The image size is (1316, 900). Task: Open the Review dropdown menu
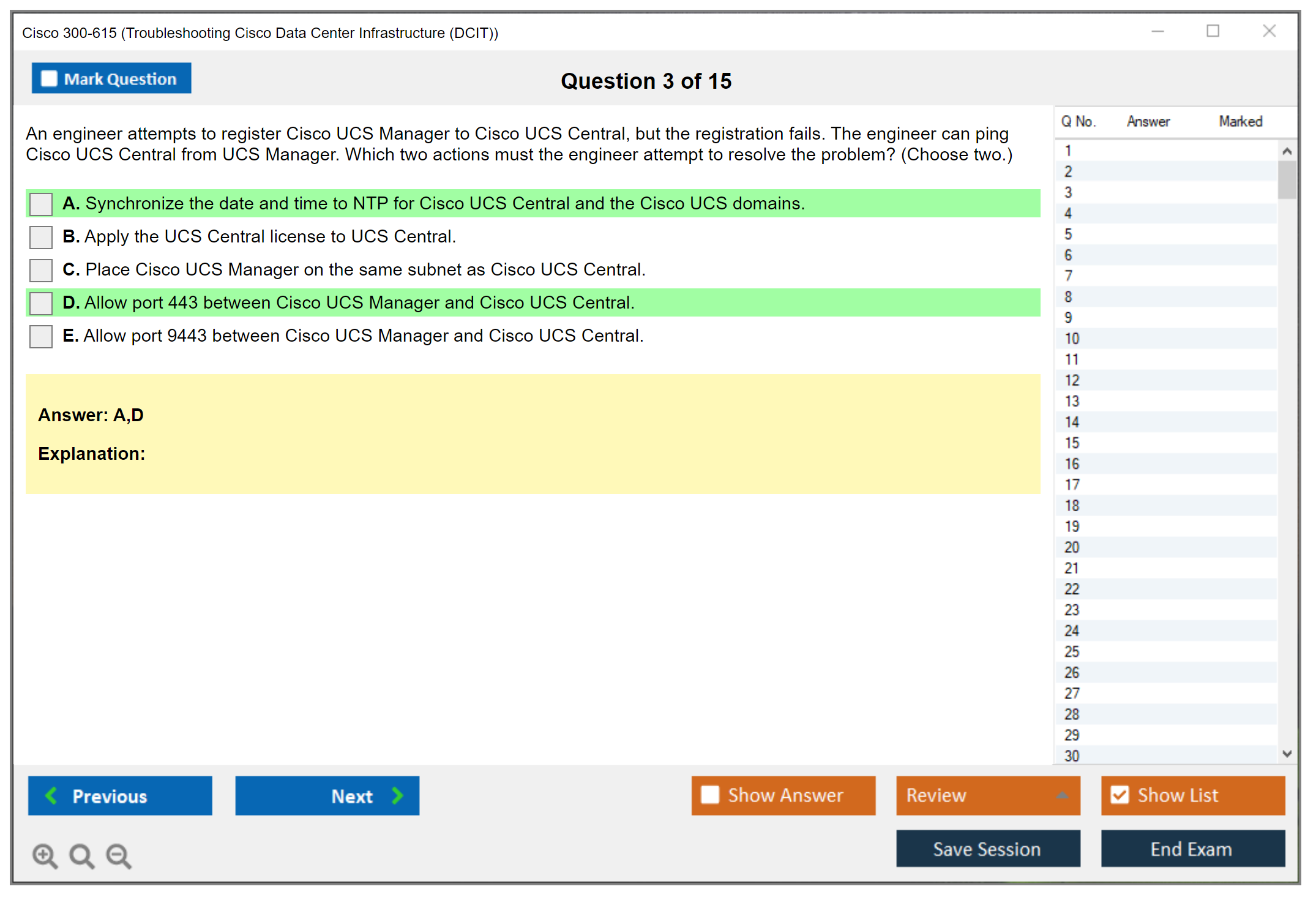coord(988,795)
